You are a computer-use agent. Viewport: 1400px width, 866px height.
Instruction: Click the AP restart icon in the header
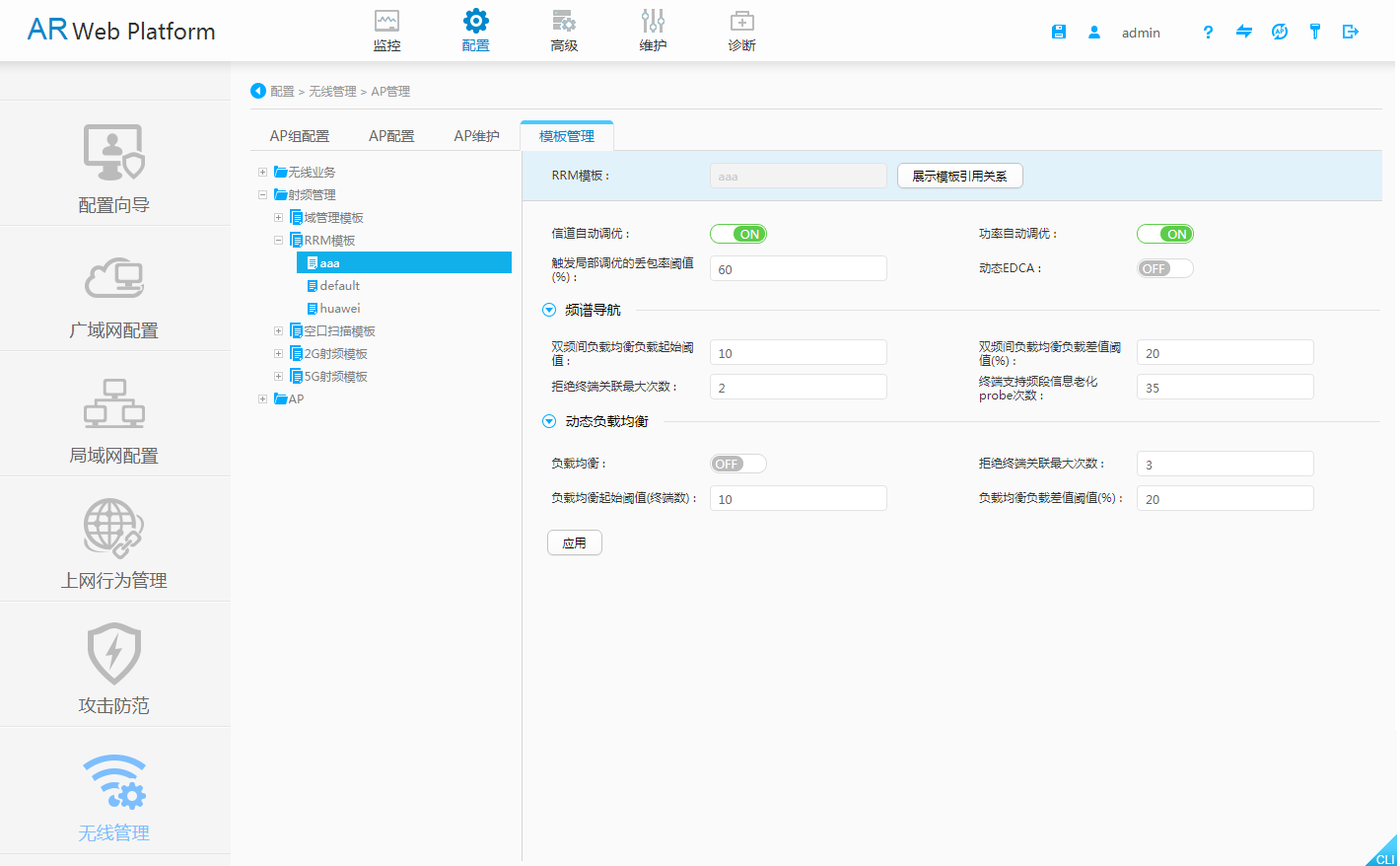coord(1279,32)
